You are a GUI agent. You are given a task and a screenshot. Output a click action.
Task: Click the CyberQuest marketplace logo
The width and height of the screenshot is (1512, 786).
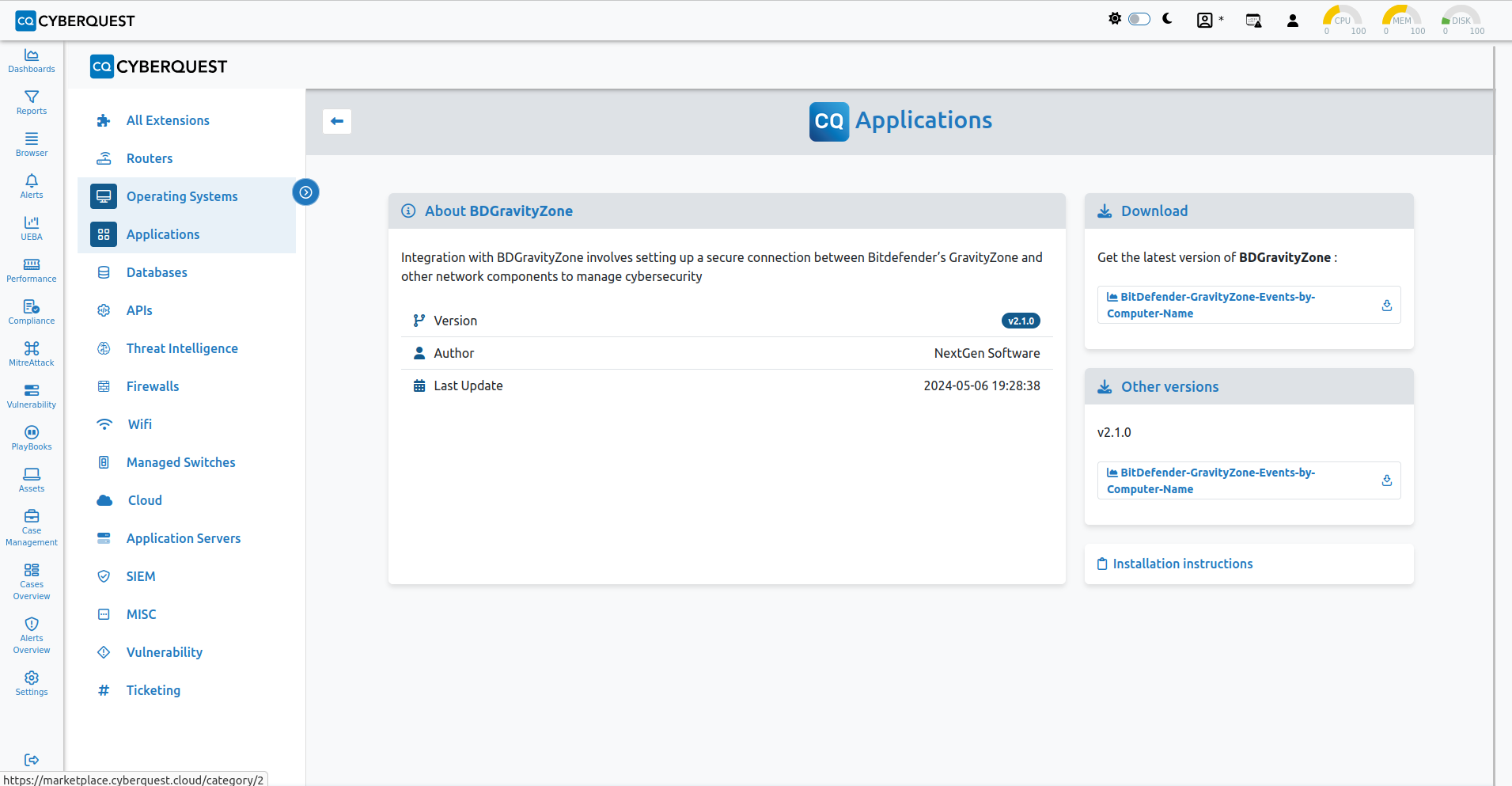pos(158,66)
